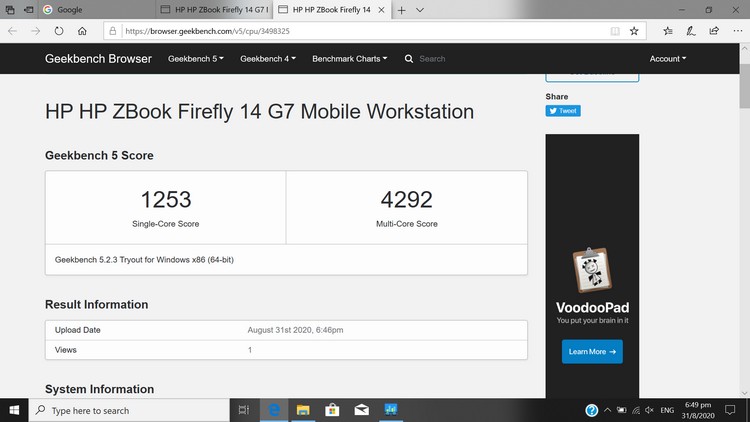Show hidden system tray icons
Viewport: 750px width, 422px height.
click(607, 410)
